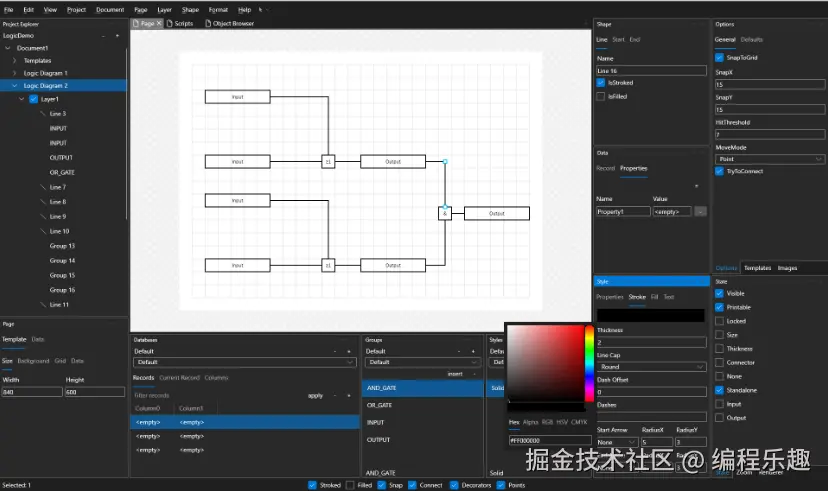Click the remove button beside Property1 value
The height and width of the screenshot is (491, 828).
click(700, 212)
